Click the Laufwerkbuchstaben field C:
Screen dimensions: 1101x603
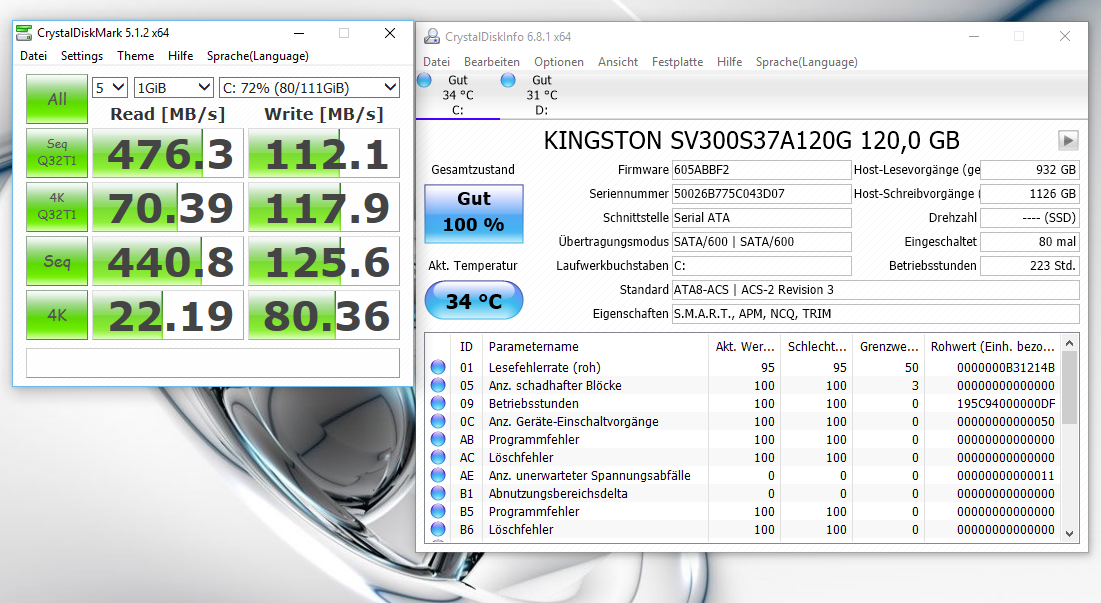pyautogui.click(x=762, y=265)
